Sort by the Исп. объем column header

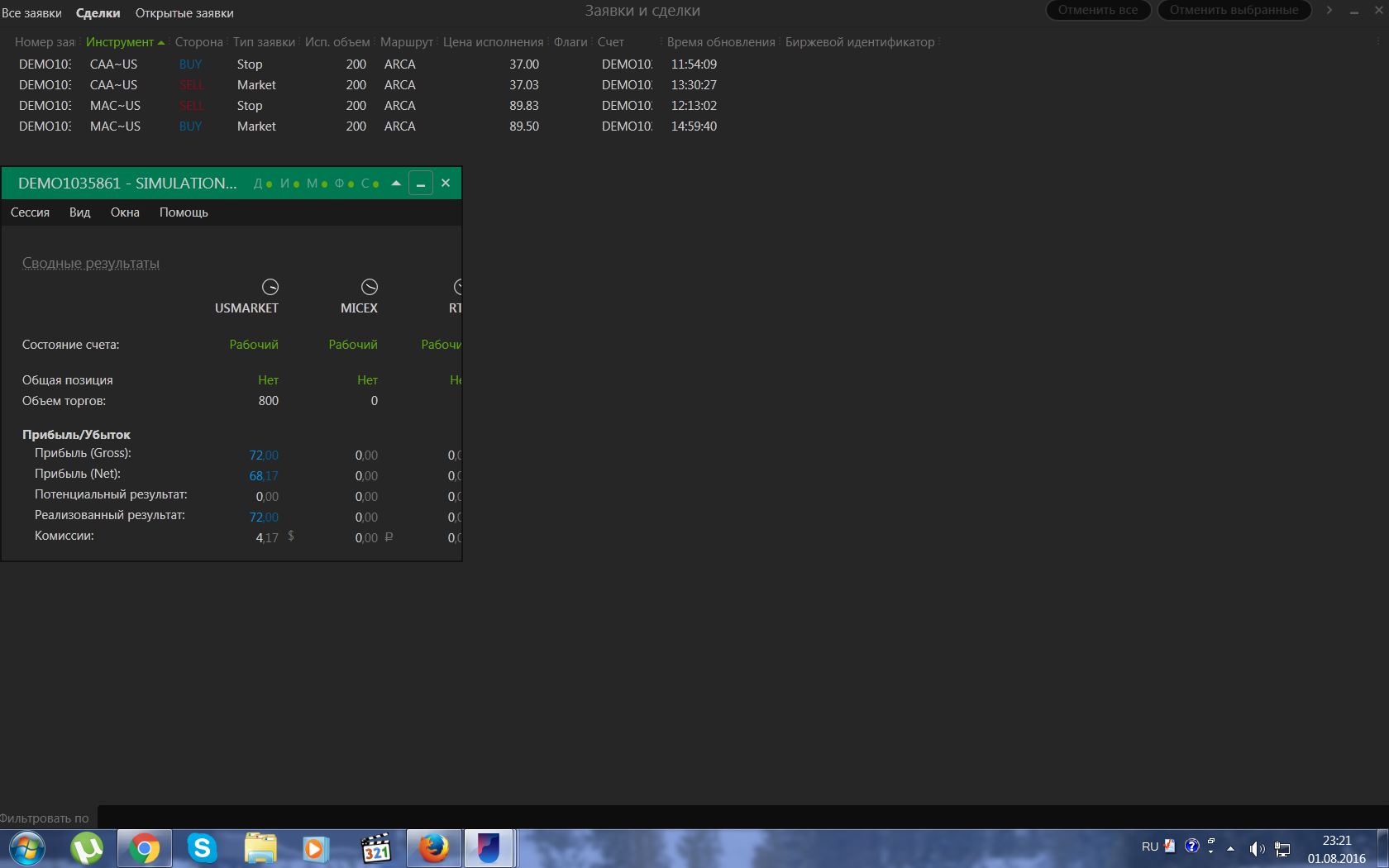337,42
